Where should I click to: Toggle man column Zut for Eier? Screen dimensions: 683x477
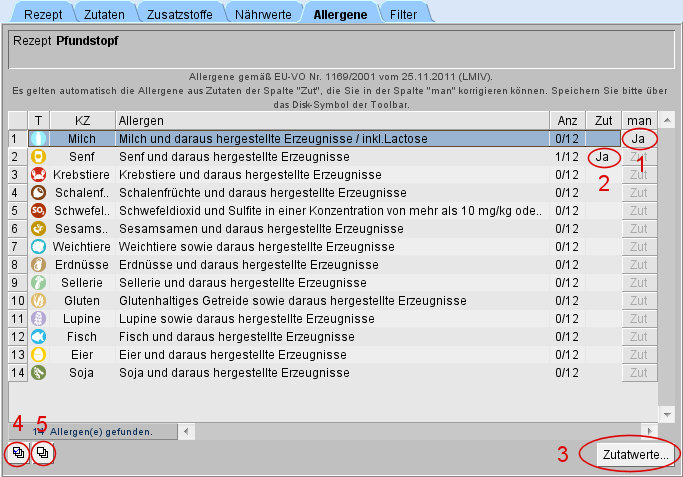639,355
